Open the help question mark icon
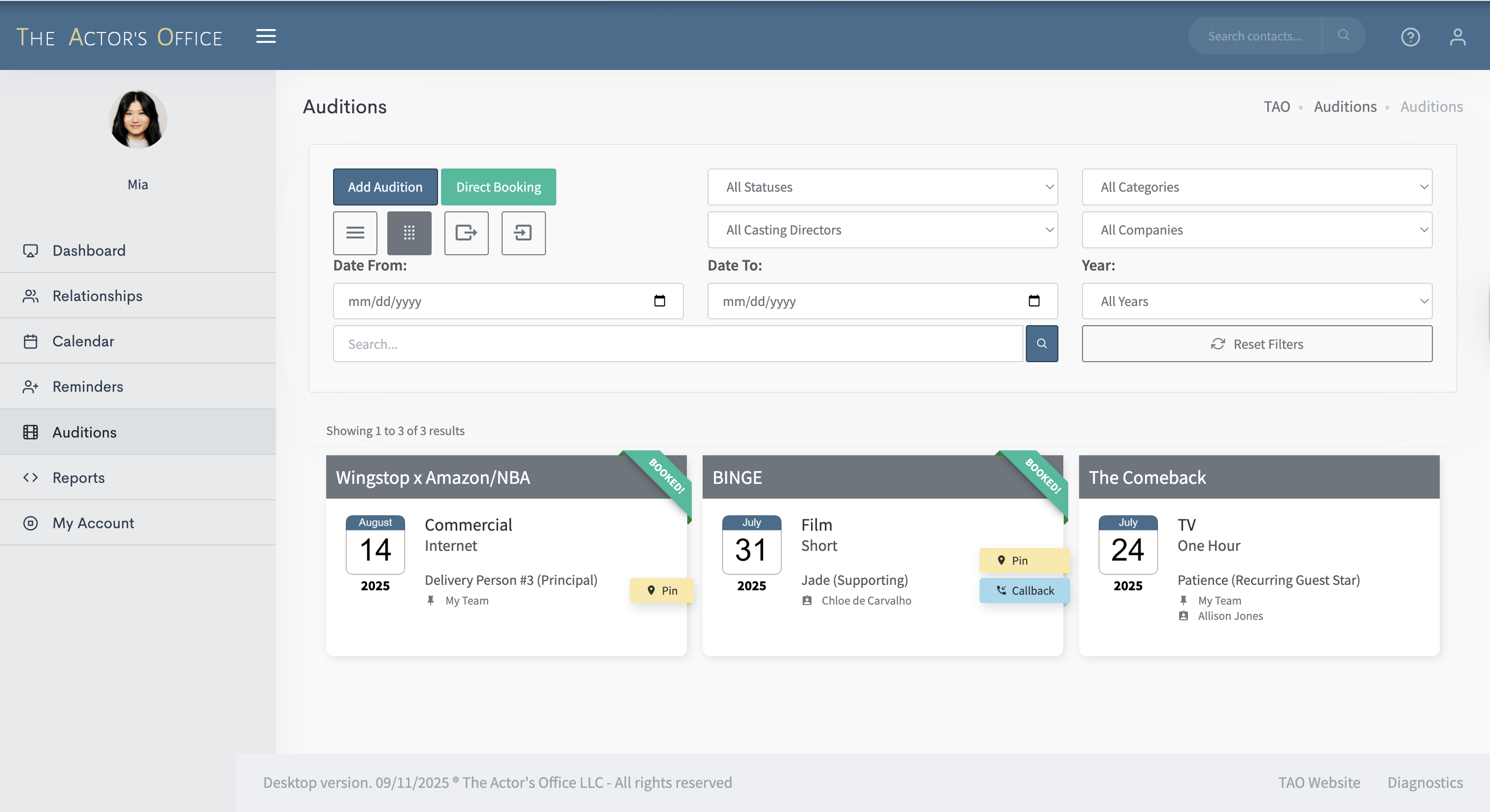The height and width of the screenshot is (812, 1490). pyautogui.click(x=1410, y=37)
